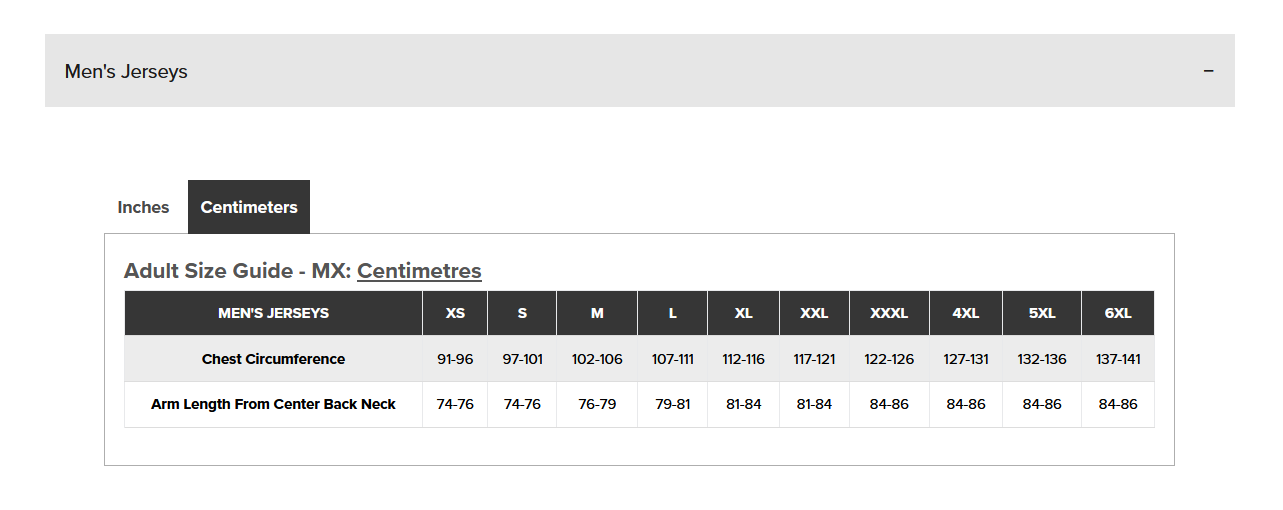This screenshot has height=510, width=1283.
Task: Click Arm Length From Center Back Neck label
Action: [273, 404]
